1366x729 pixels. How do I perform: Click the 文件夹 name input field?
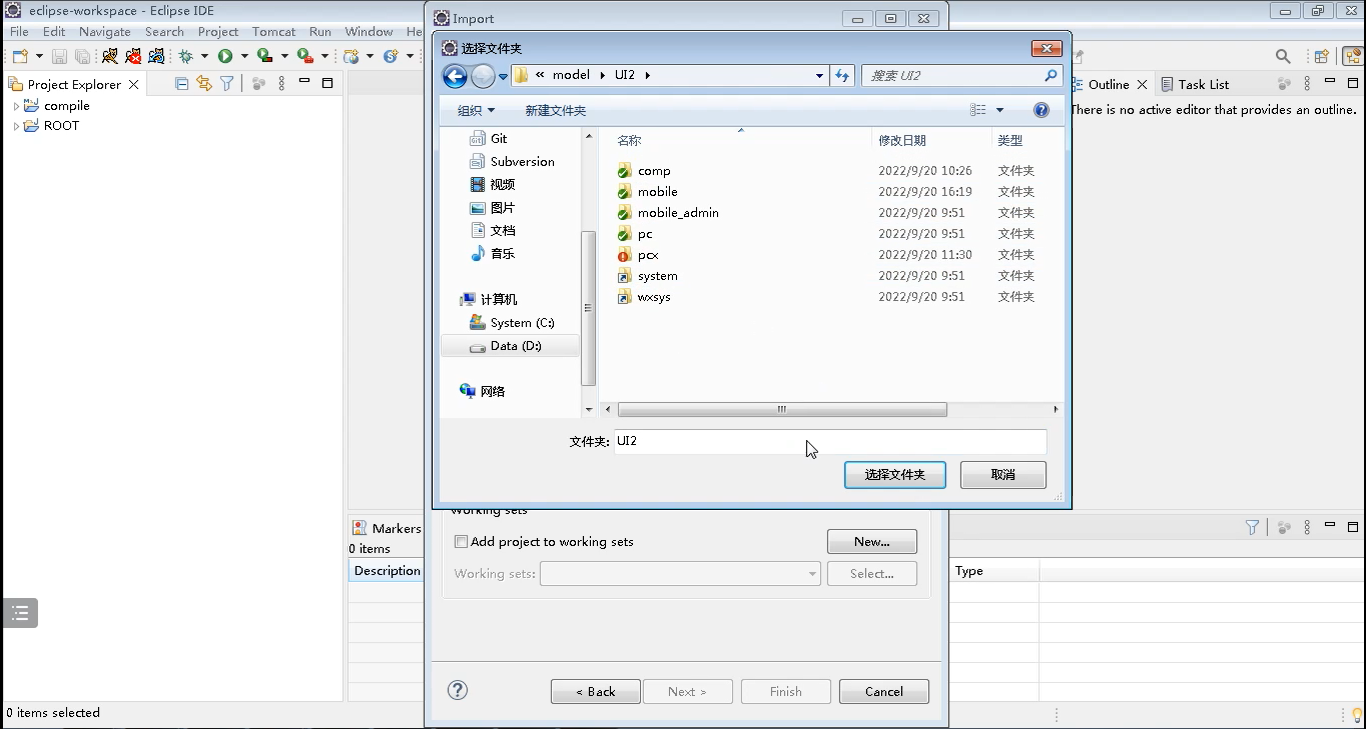point(830,441)
